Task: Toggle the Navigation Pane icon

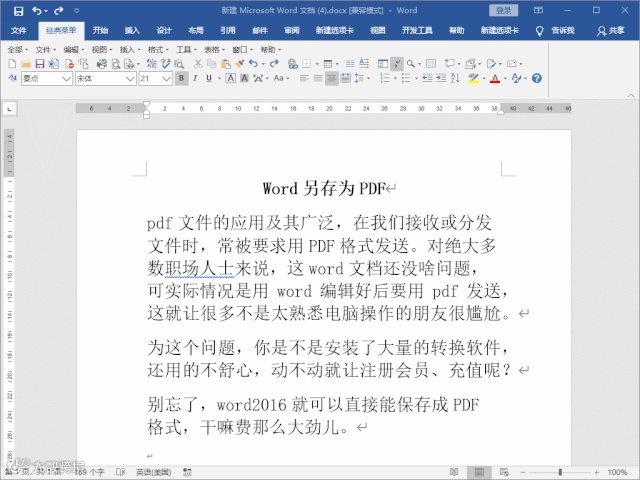Action: point(383,64)
